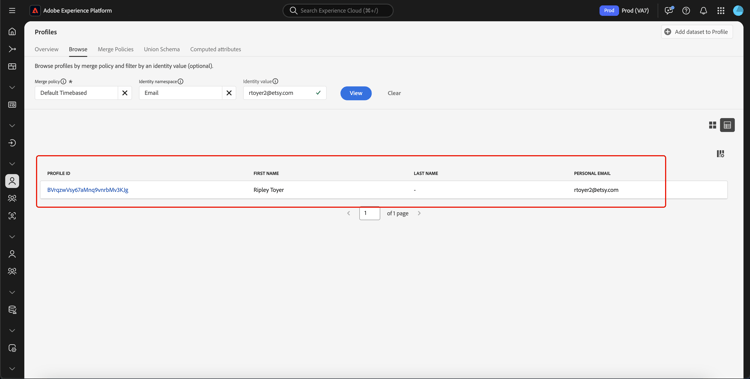
Task: Select the highlighted Profiles sidebar icon
Action: pos(12,181)
